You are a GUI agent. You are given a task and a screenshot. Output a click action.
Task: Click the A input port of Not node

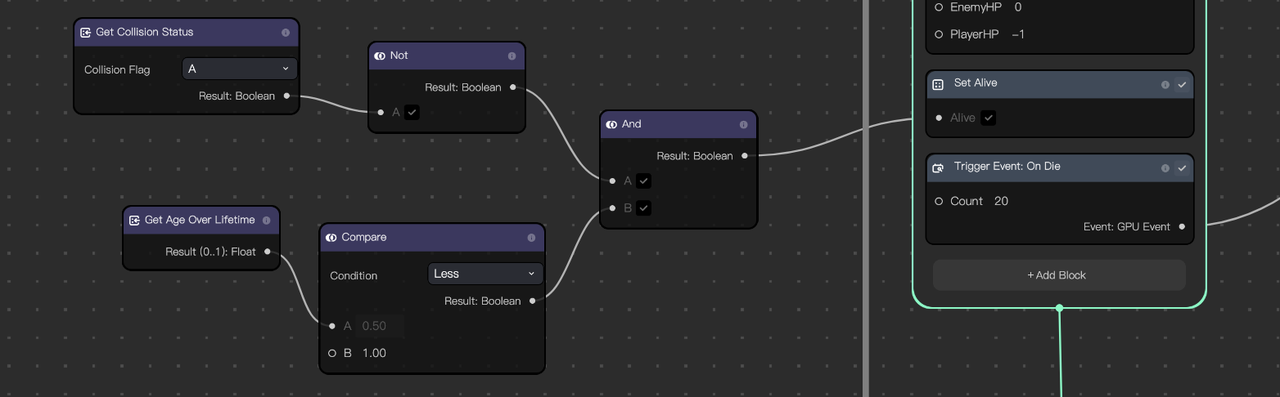point(381,113)
